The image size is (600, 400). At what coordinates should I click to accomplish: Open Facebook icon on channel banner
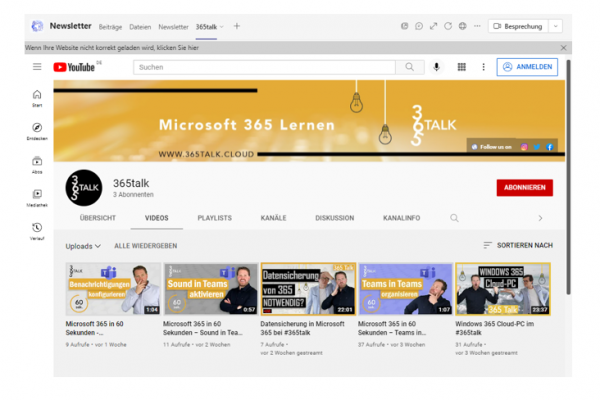pyautogui.click(x=549, y=147)
